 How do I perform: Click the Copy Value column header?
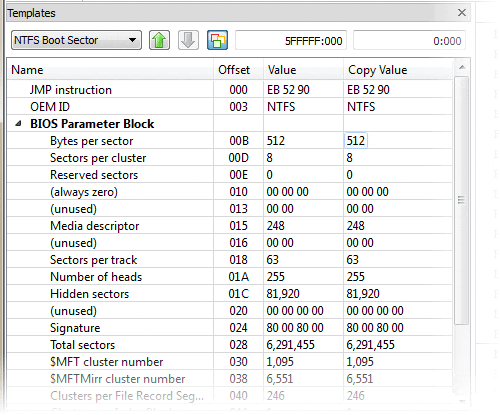[x=398, y=70]
